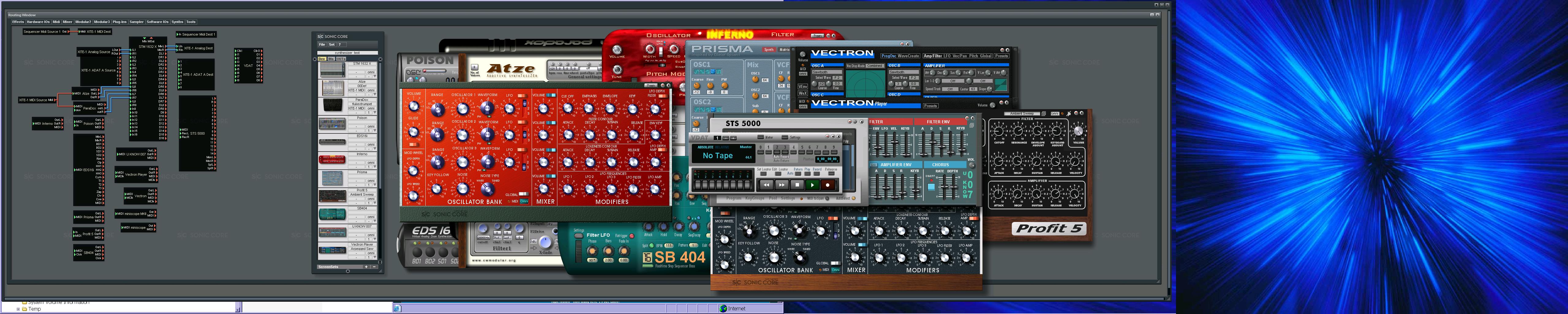Select the U KNOW 007 routing module
This screenshot has width=1568, height=314.
pos(136,154)
